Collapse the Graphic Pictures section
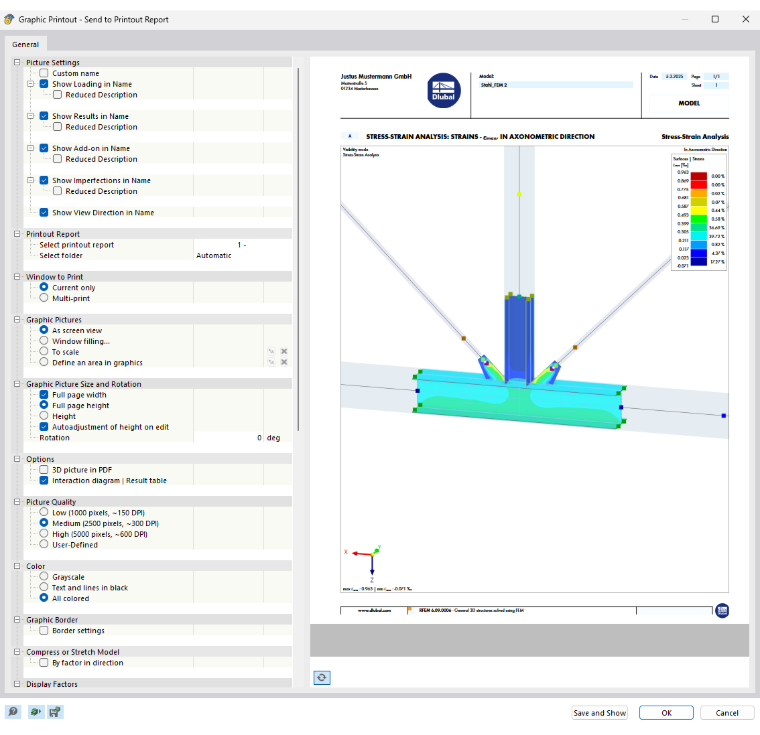The height and width of the screenshot is (735, 760). [x=17, y=320]
